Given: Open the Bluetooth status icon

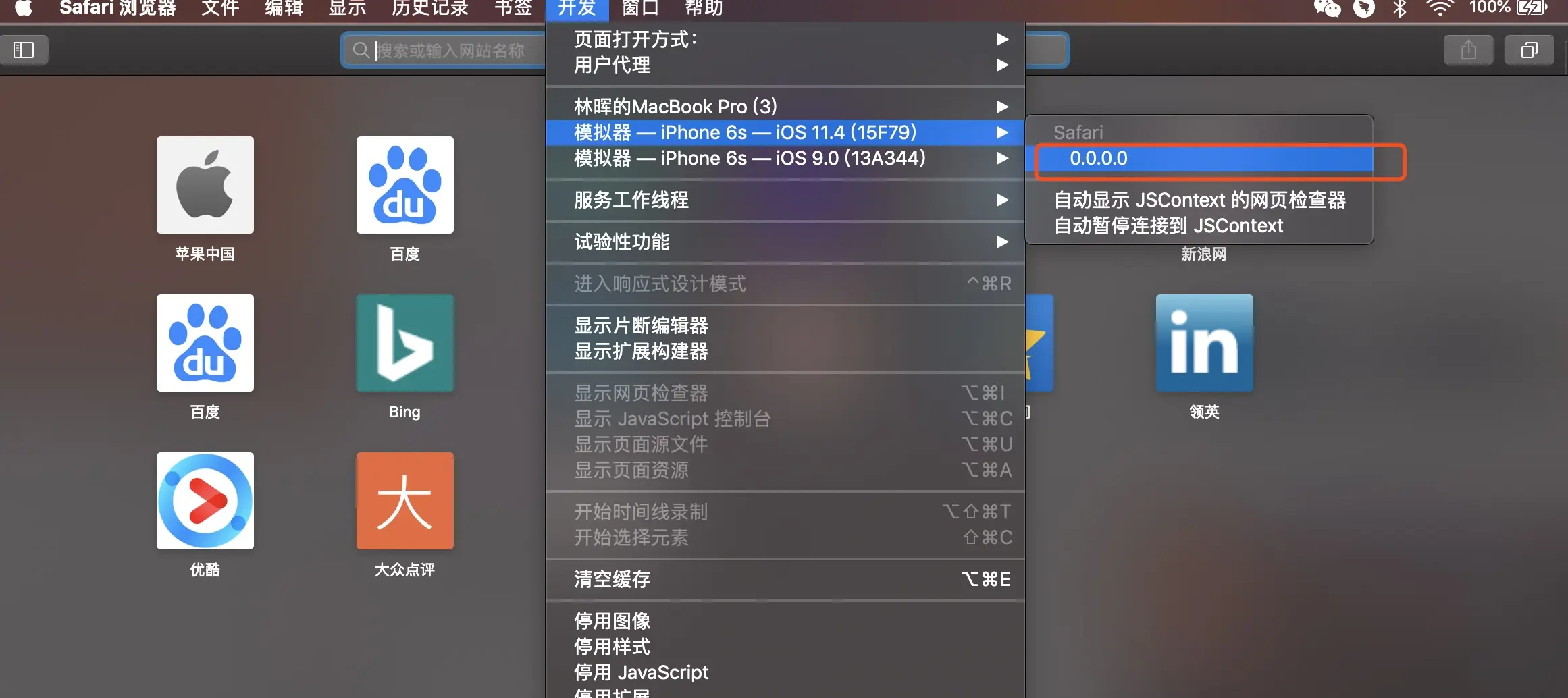Looking at the screenshot, I should pyautogui.click(x=1400, y=8).
